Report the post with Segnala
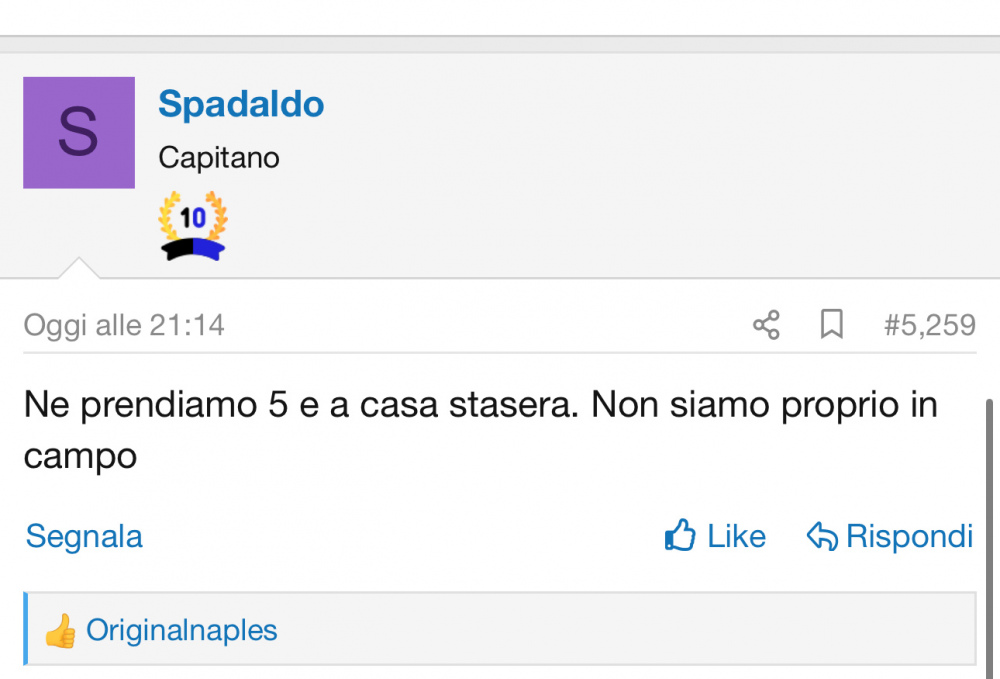 pos(84,536)
